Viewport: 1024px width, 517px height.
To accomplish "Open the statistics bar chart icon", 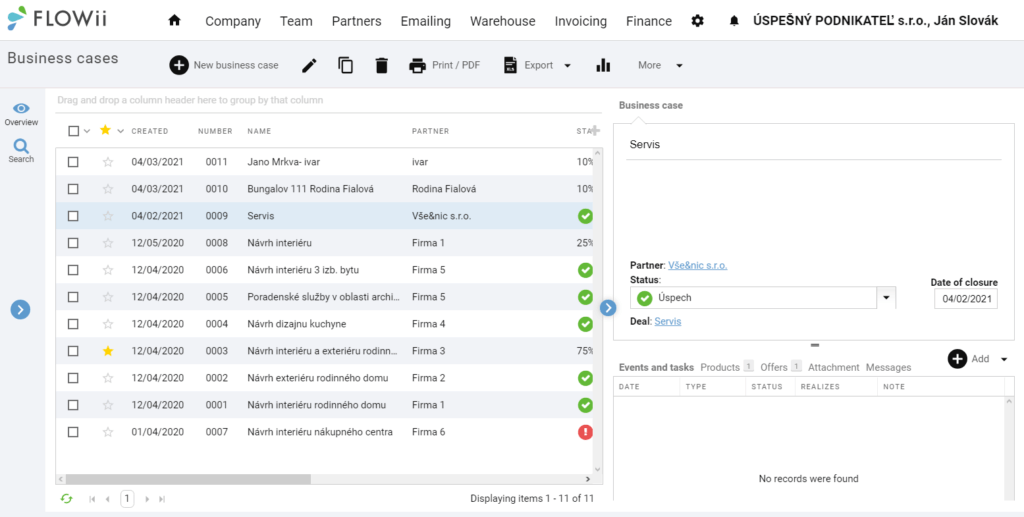I will pyautogui.click(x=603, y=65).
